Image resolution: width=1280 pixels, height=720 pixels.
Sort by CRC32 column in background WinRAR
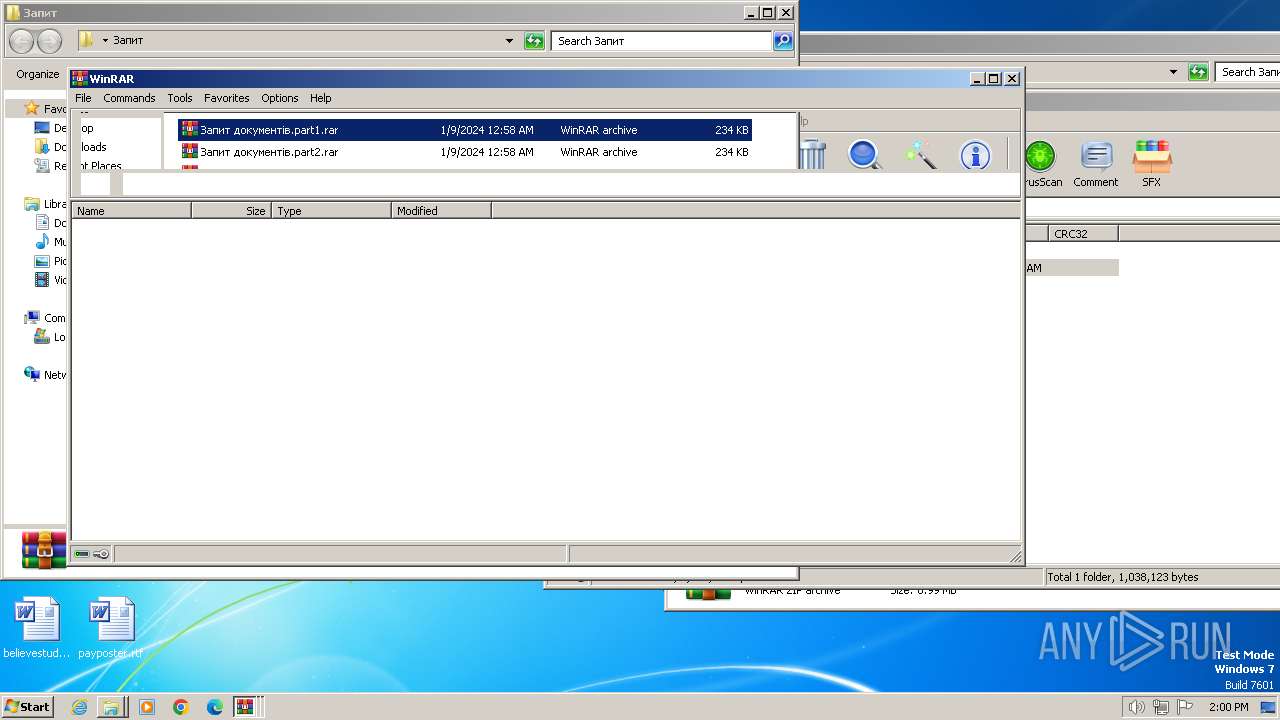click(1083, 233)
